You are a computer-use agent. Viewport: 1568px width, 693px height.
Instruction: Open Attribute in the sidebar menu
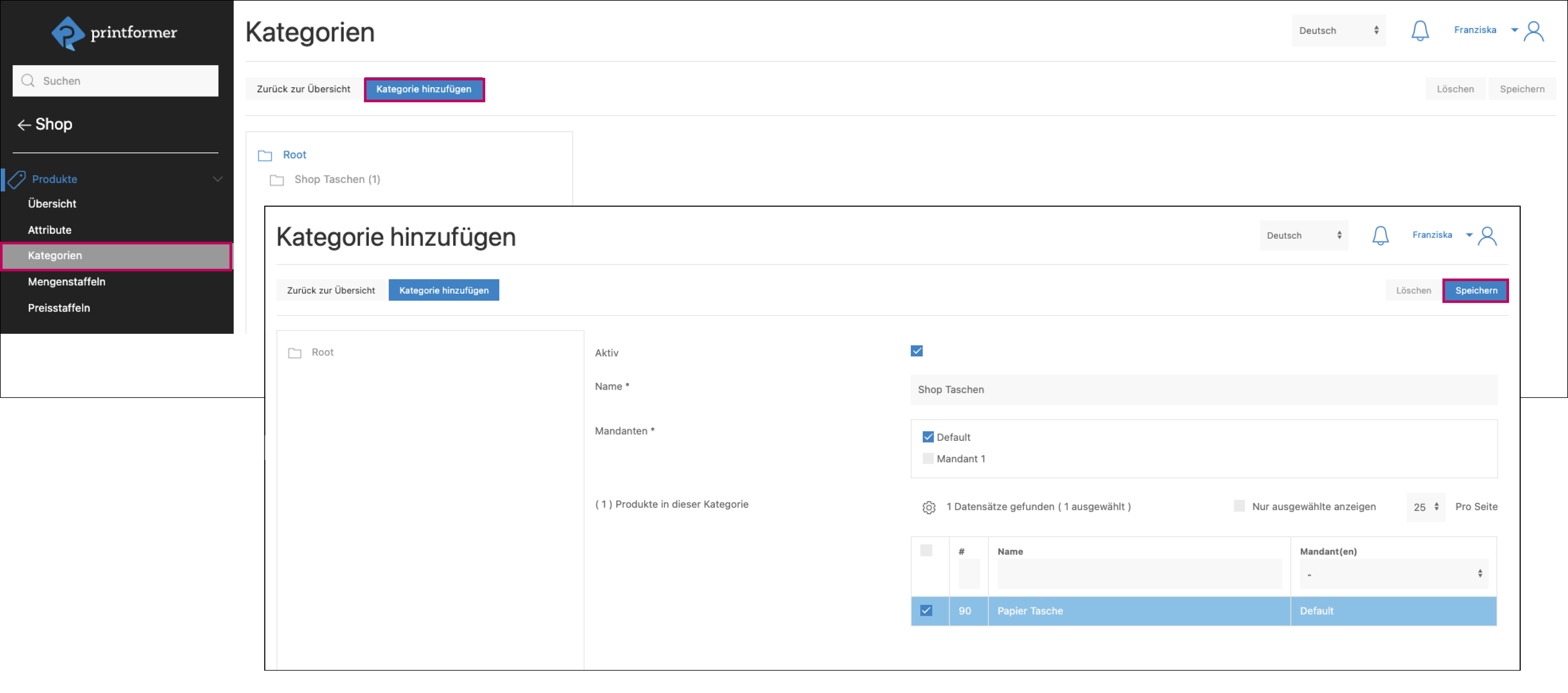pyautogui.click(x=49, y=230)
